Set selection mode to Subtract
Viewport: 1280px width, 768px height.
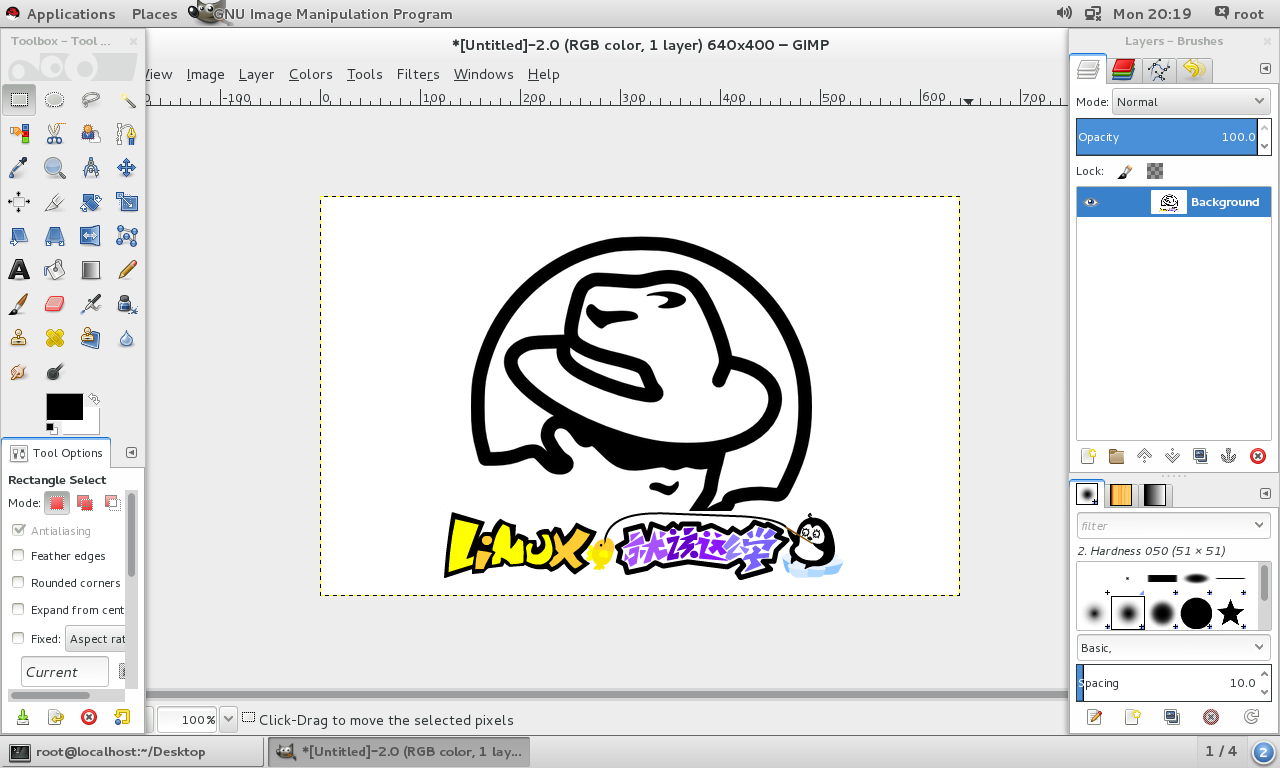[112, 503]
